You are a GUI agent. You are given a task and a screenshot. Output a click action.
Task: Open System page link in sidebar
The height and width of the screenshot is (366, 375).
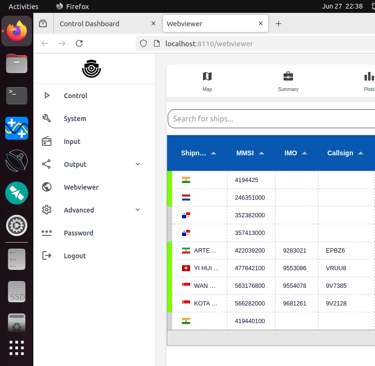(75, 118)
